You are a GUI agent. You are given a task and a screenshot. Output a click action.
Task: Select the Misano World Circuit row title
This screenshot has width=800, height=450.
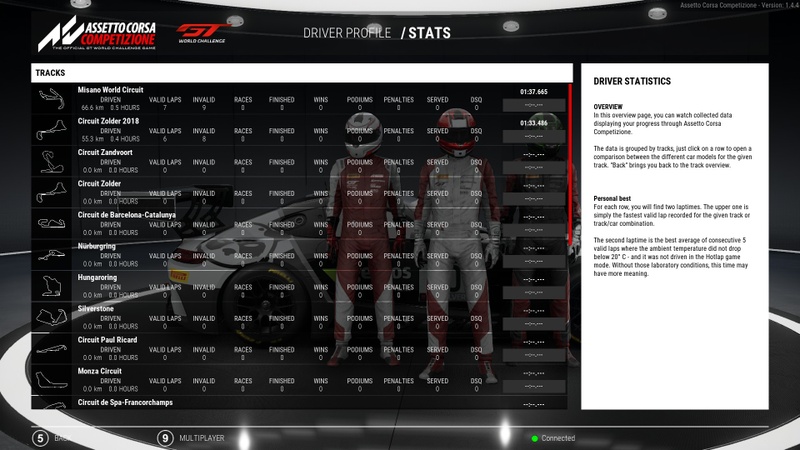(x=110, y=90)
